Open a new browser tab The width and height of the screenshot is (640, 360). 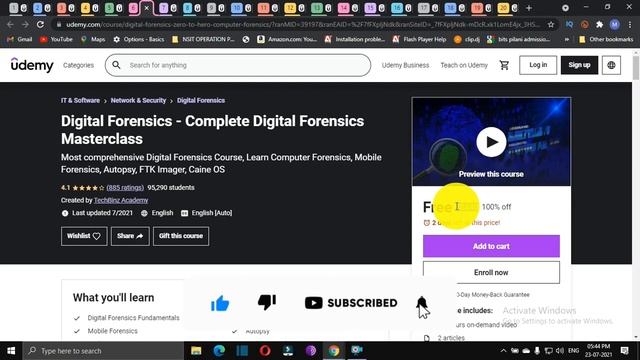click(x=529, y=8)
